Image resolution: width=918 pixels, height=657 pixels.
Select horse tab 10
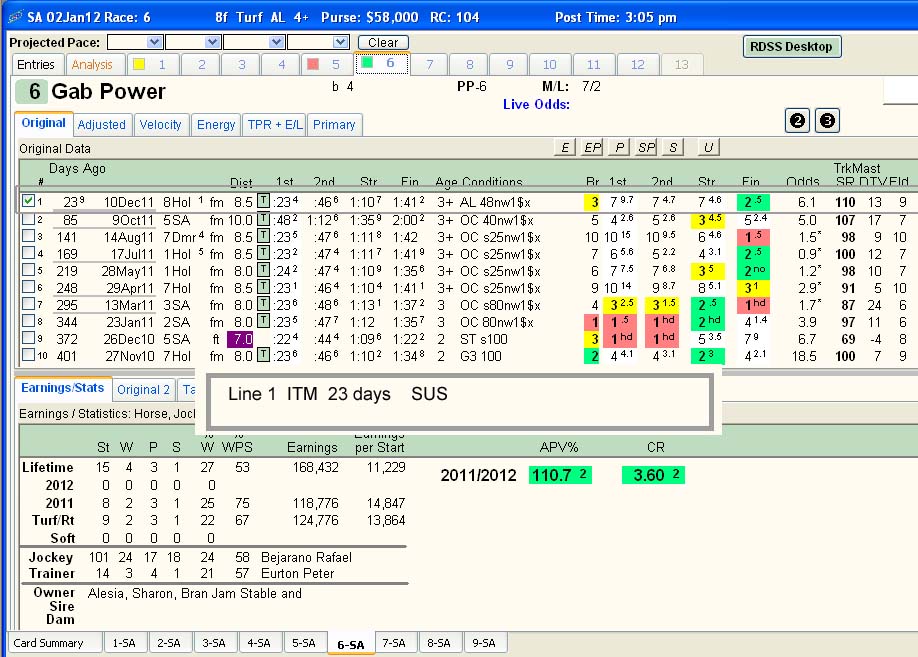[549, 64]
